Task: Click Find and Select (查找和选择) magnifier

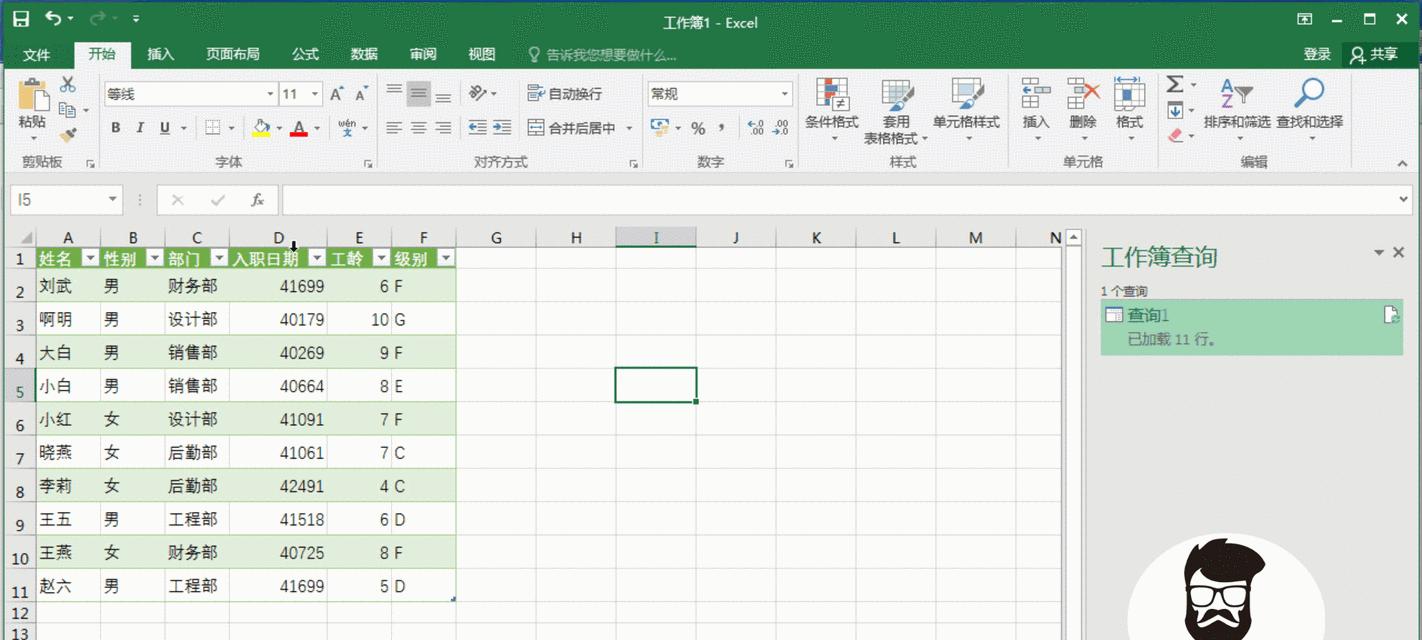Action: [x=1308, y=107]
